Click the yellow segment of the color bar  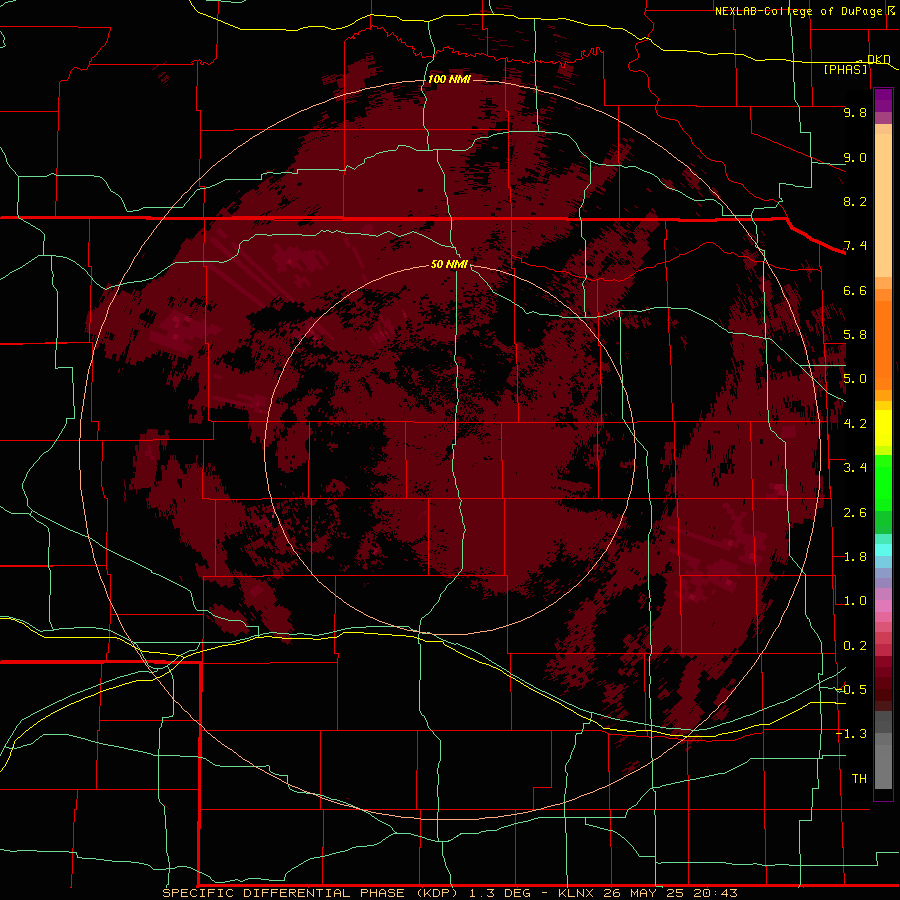(883, 428)
